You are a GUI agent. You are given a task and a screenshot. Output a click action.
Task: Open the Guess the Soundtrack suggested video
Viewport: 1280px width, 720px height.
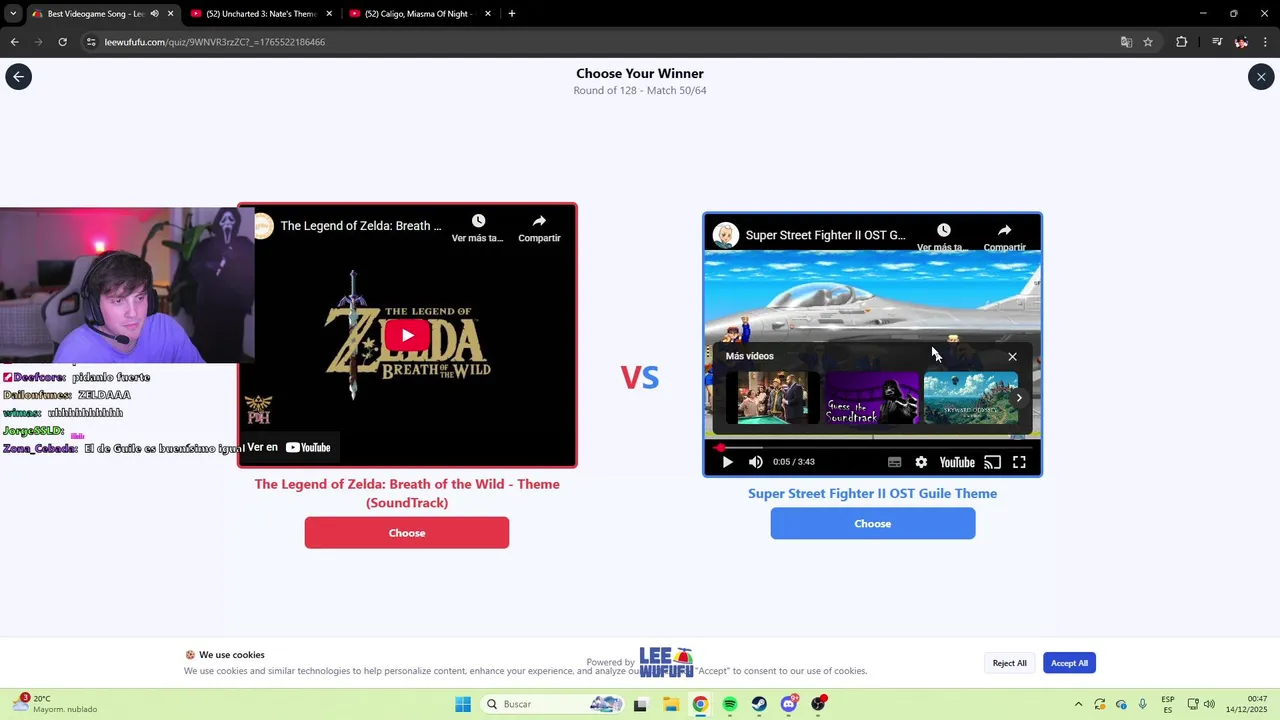[871, 398]
